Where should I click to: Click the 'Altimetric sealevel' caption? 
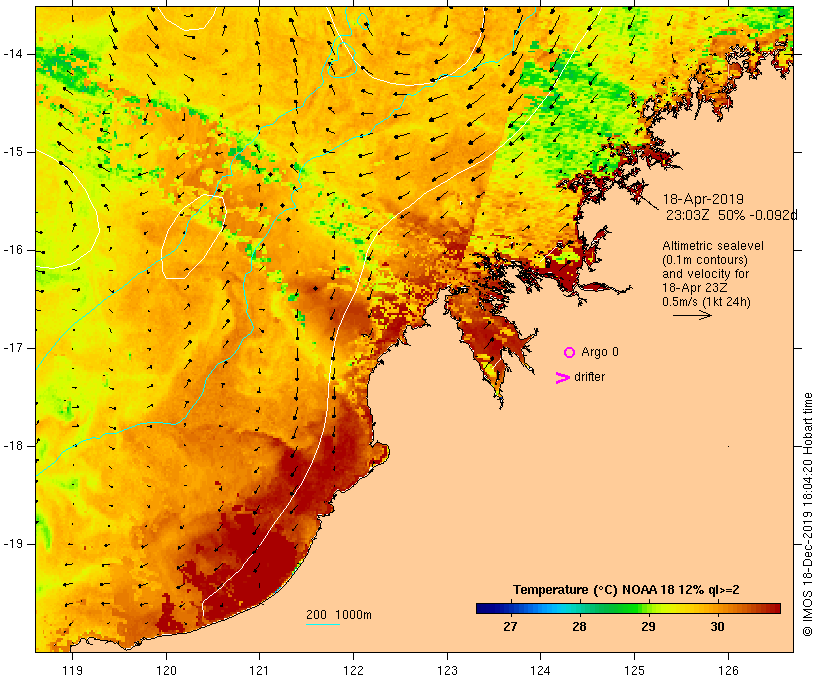(x=713, y=246)
